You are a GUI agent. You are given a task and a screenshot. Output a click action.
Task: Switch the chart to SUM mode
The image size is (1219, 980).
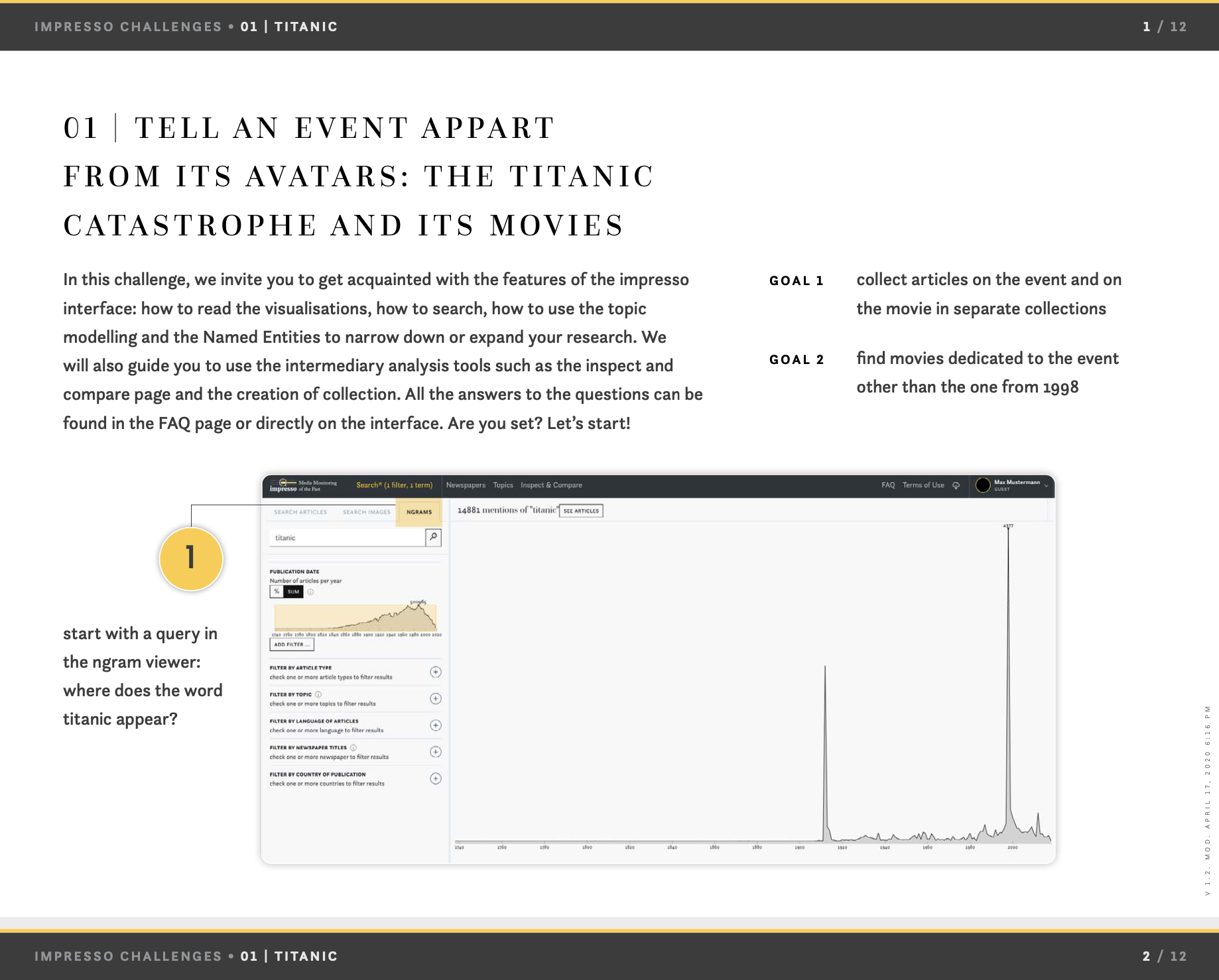pyautogui.click(x=293, y=591)
